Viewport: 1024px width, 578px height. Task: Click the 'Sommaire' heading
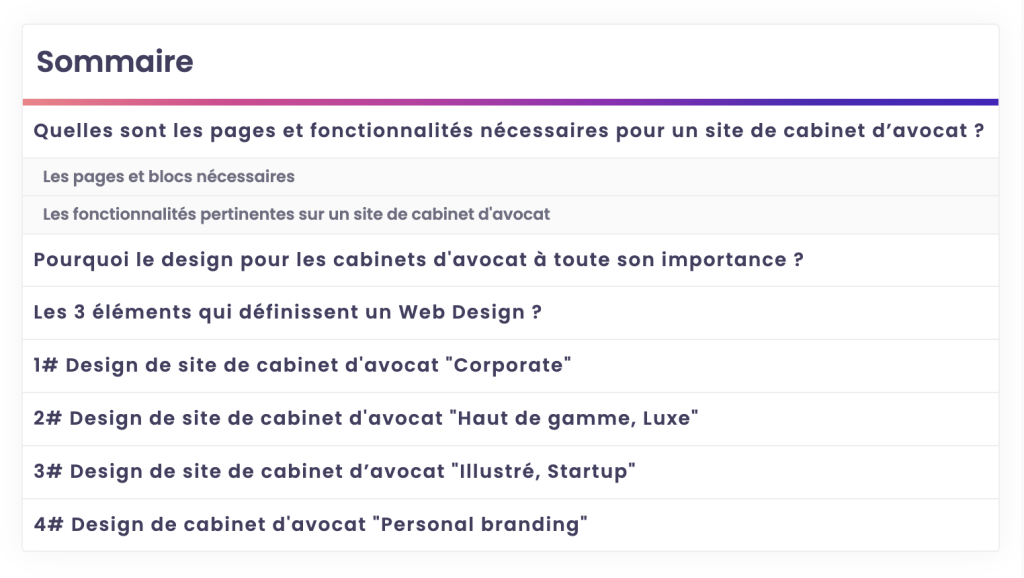pyautogui.click(x=115, y=62)
